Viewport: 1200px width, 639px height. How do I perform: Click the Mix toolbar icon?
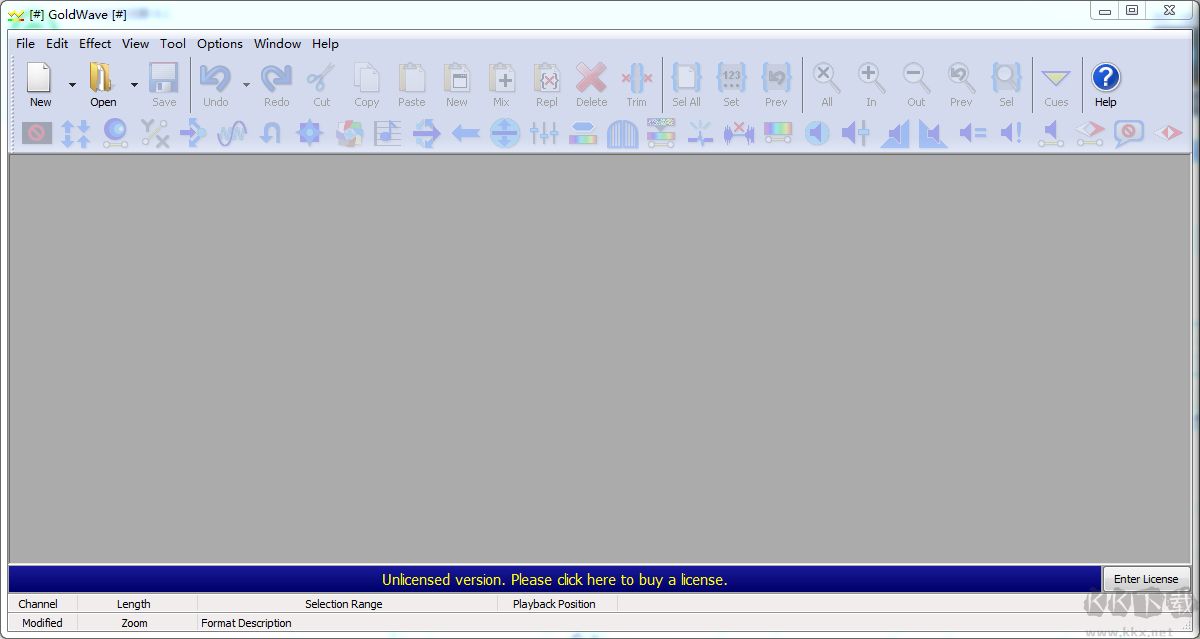click(x=501, y=78)
